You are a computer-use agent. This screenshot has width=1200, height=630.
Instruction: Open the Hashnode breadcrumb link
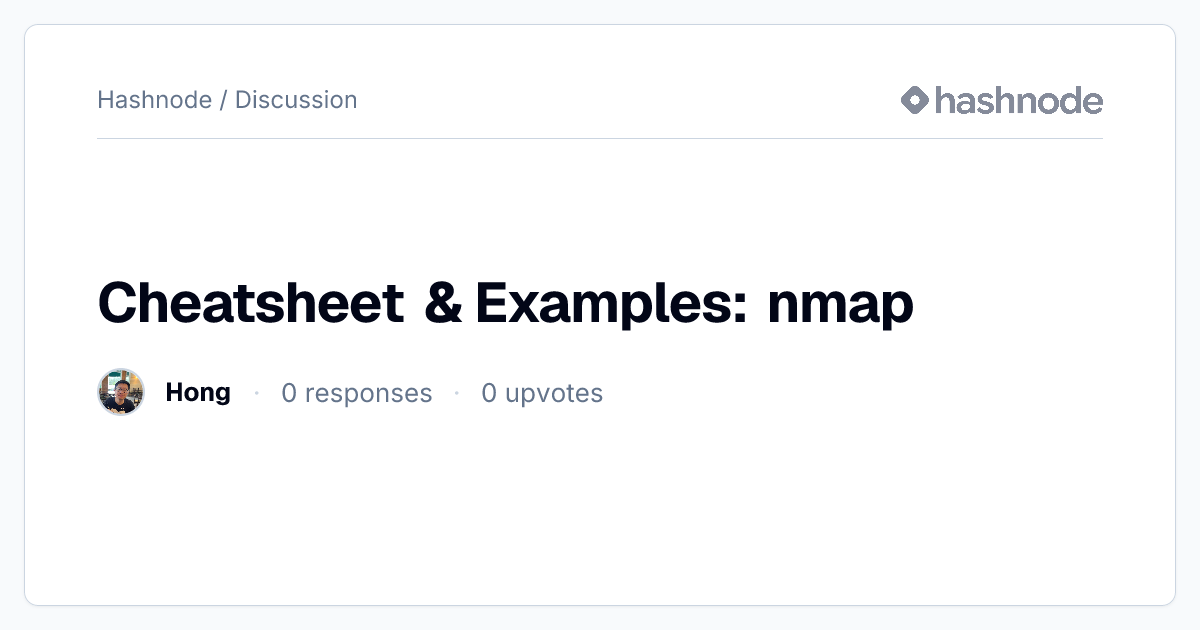pos(154,100)
